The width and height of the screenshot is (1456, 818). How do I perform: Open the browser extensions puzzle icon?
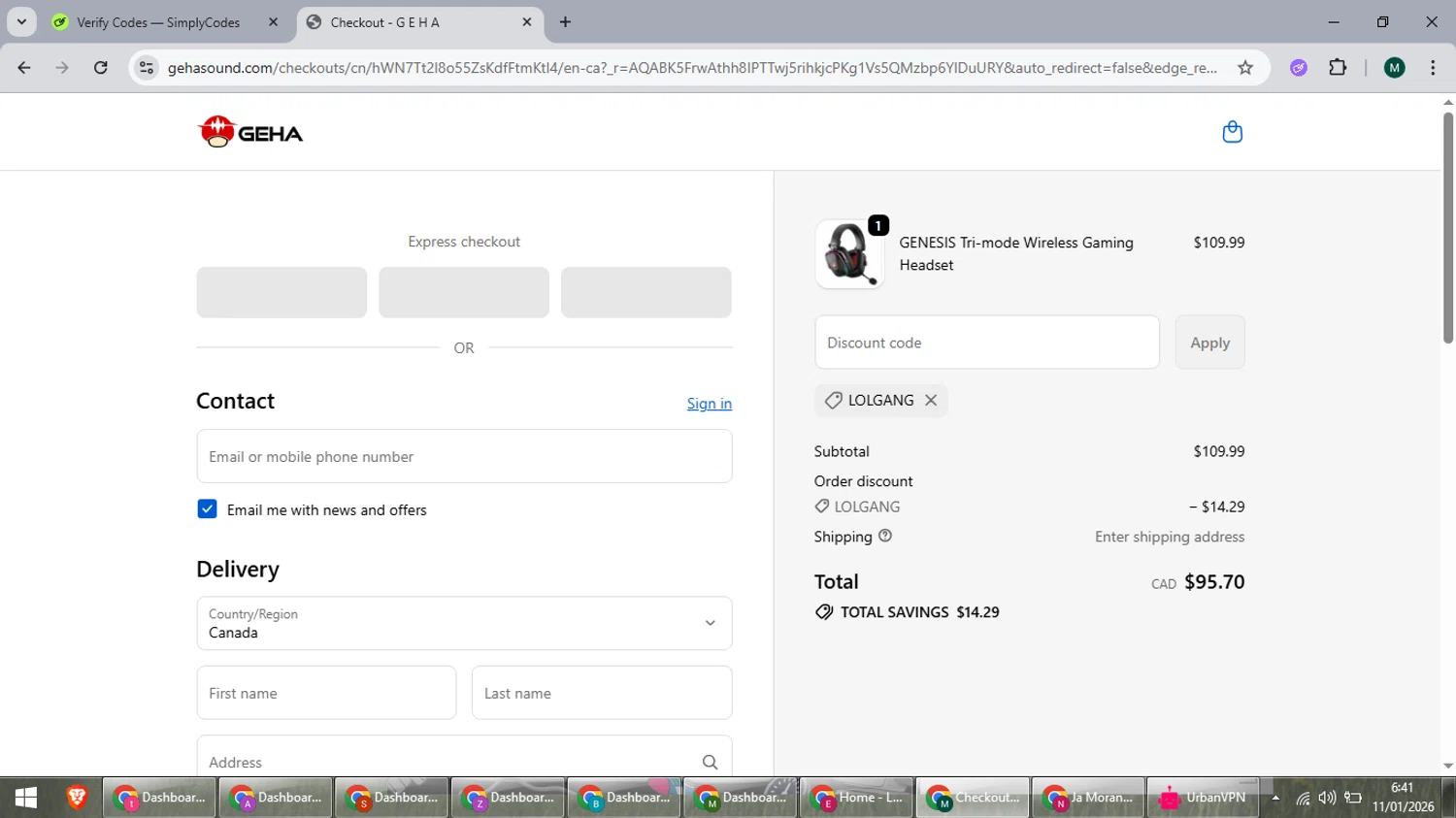[1338, 68]
